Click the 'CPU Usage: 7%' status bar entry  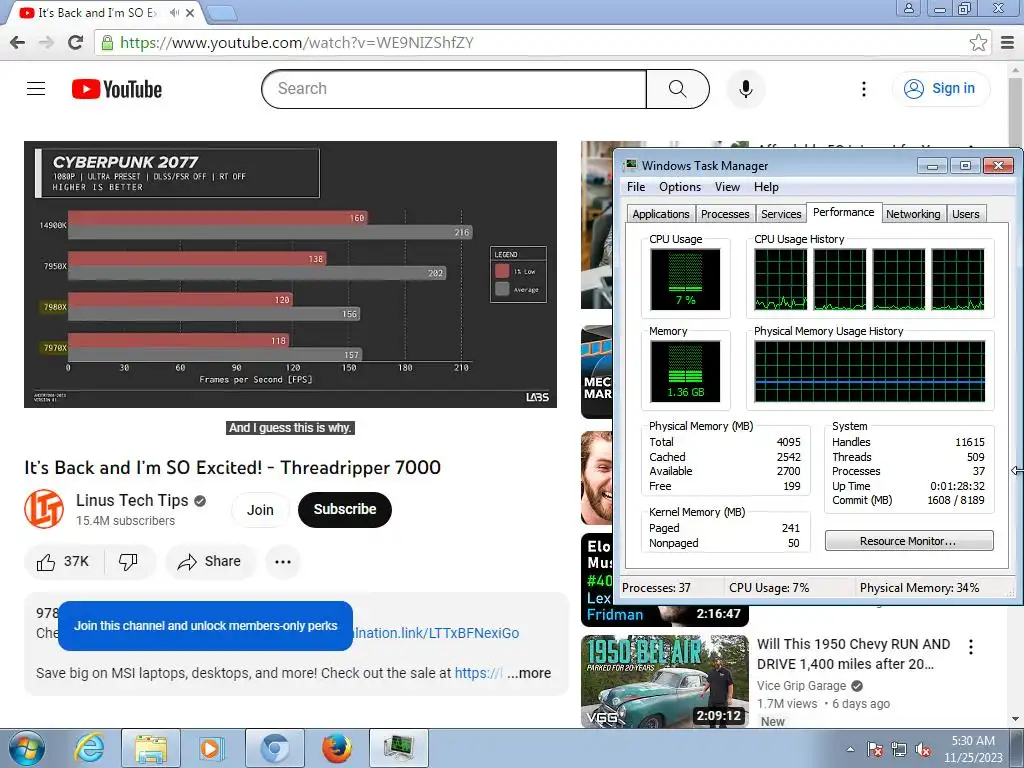click(769, 588)
